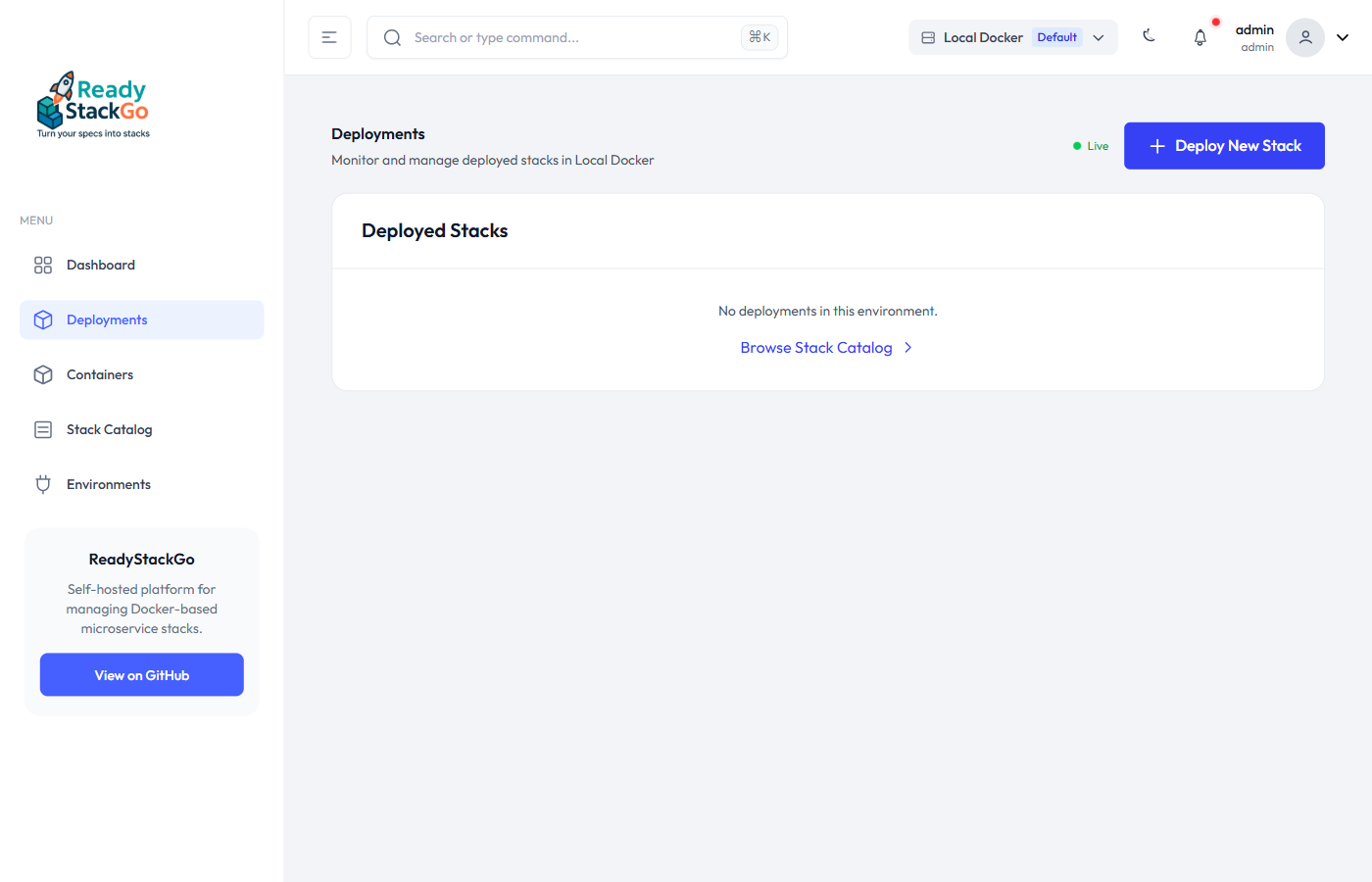The width and height of the screenshot is (1372, 882).
Task: Click the Dashboard grid icon
Action: pyautogui.click(x=43, y=266)
